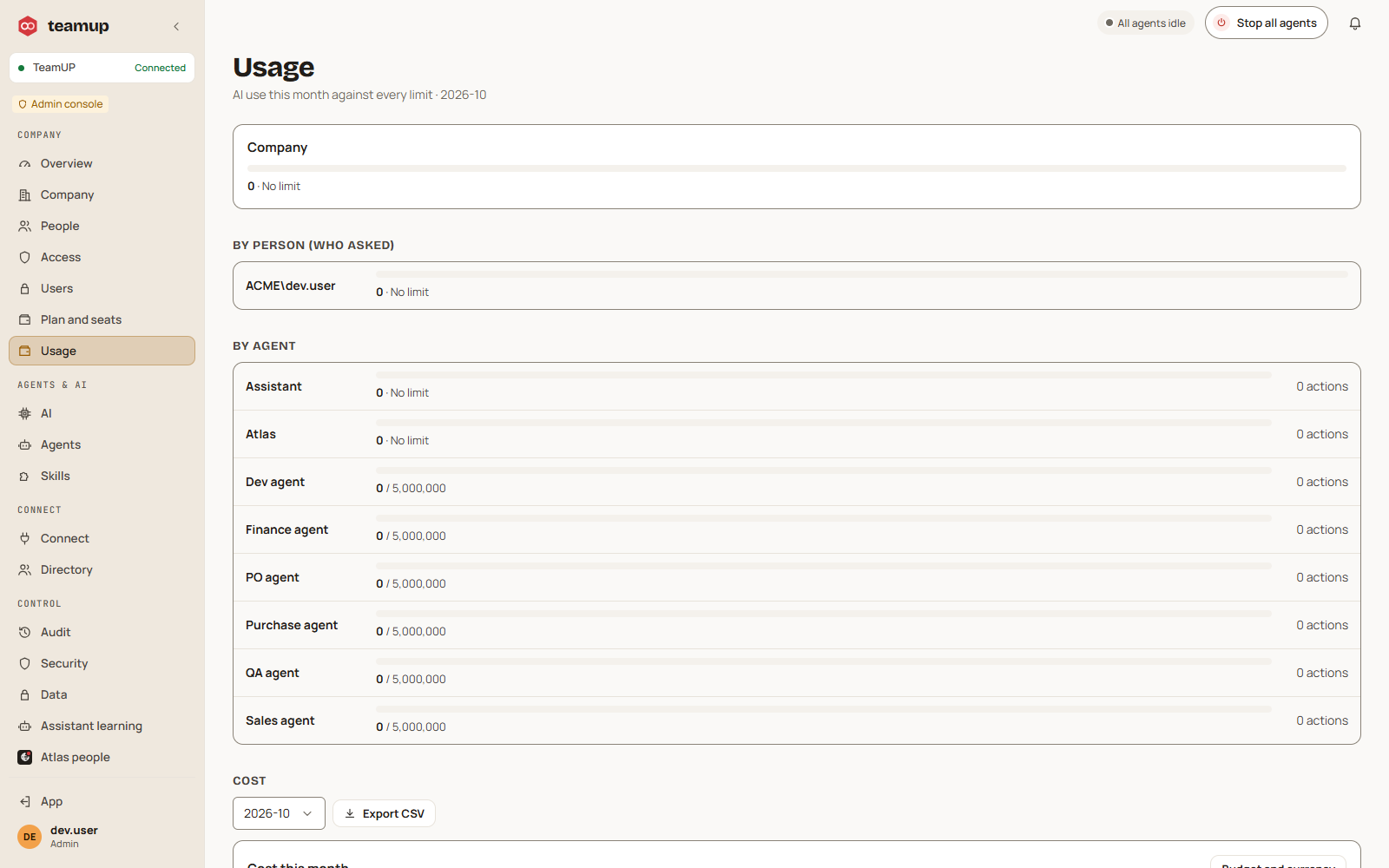The image size is (1389, 868).
Task: Click the Stop all agents button
Action: pyautogui.click(x=1266, y=23)
